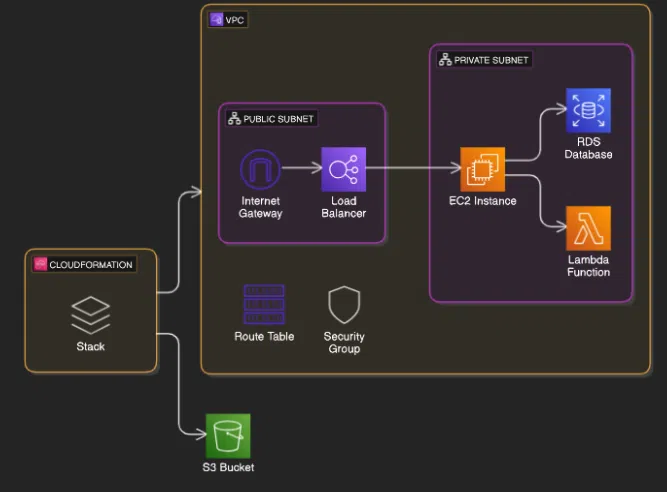Select the arrow from Load Balancer to EC2
Screen dimensions: 667x492
(413, 168)
